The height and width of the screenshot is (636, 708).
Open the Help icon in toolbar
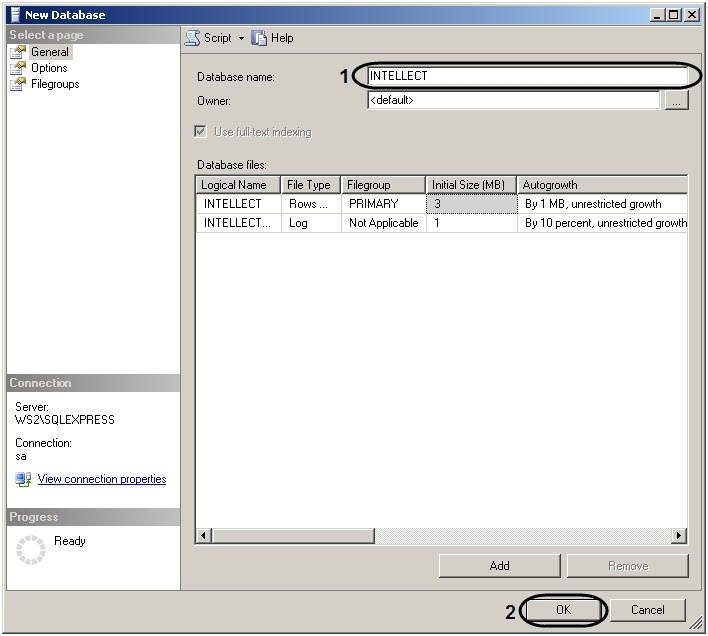(259, 38)
